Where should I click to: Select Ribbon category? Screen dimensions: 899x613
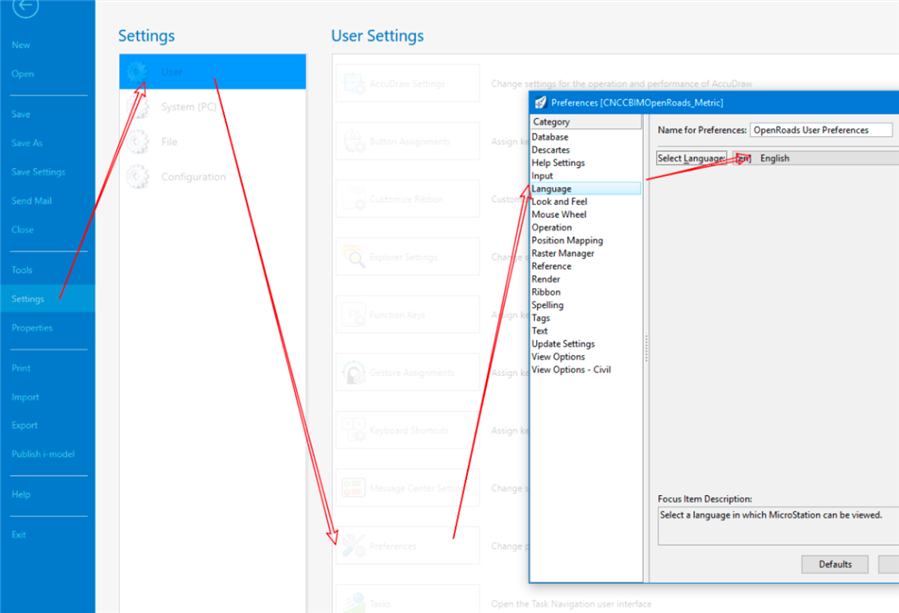(x=546, y=292)
